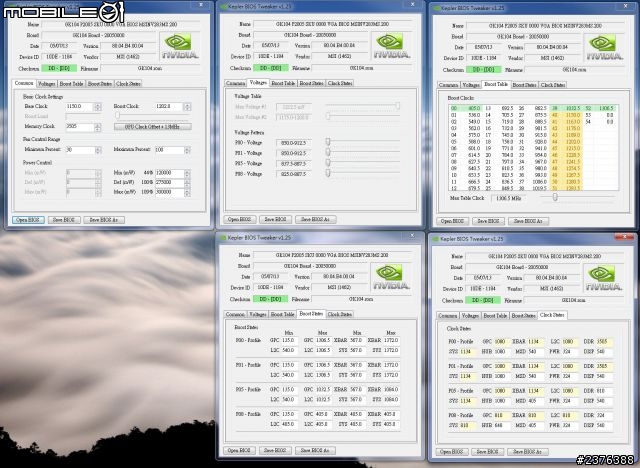
Task: Select entry 52 in the Boost Clocks table
Action: (x=600, y=109)
